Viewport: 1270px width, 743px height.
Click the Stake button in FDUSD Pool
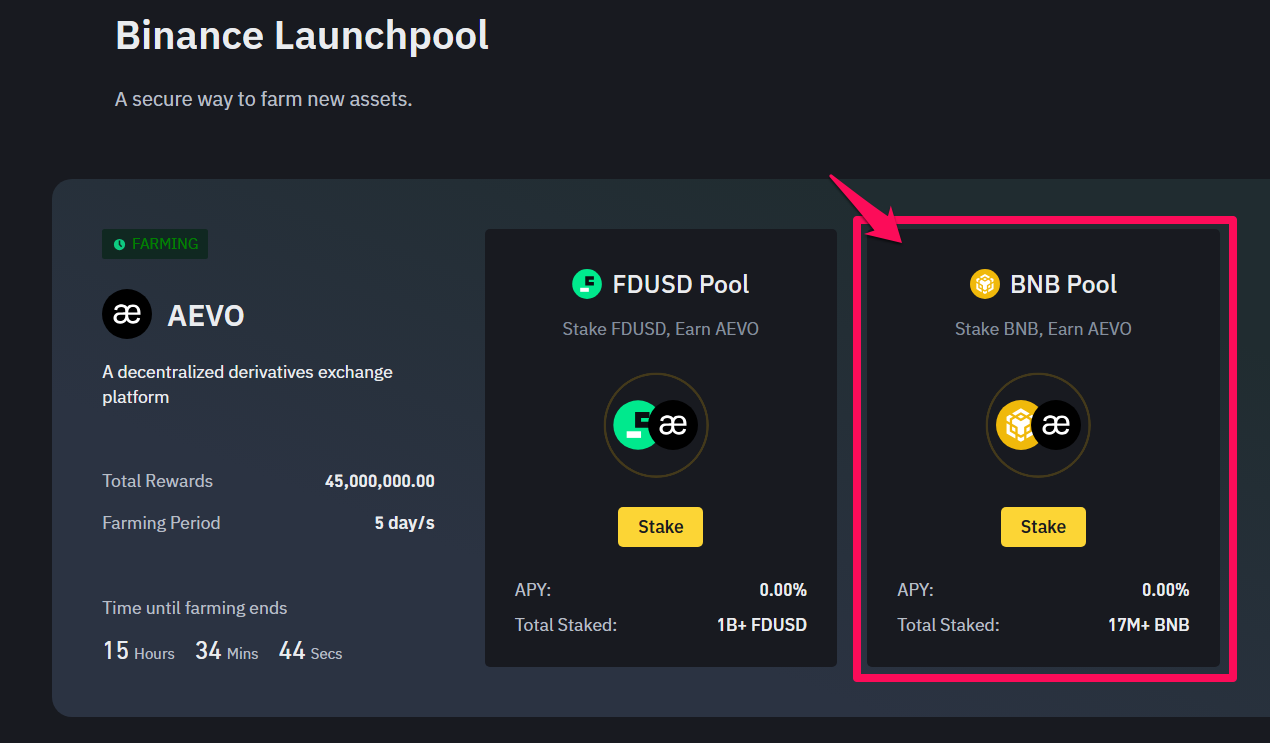660,527
